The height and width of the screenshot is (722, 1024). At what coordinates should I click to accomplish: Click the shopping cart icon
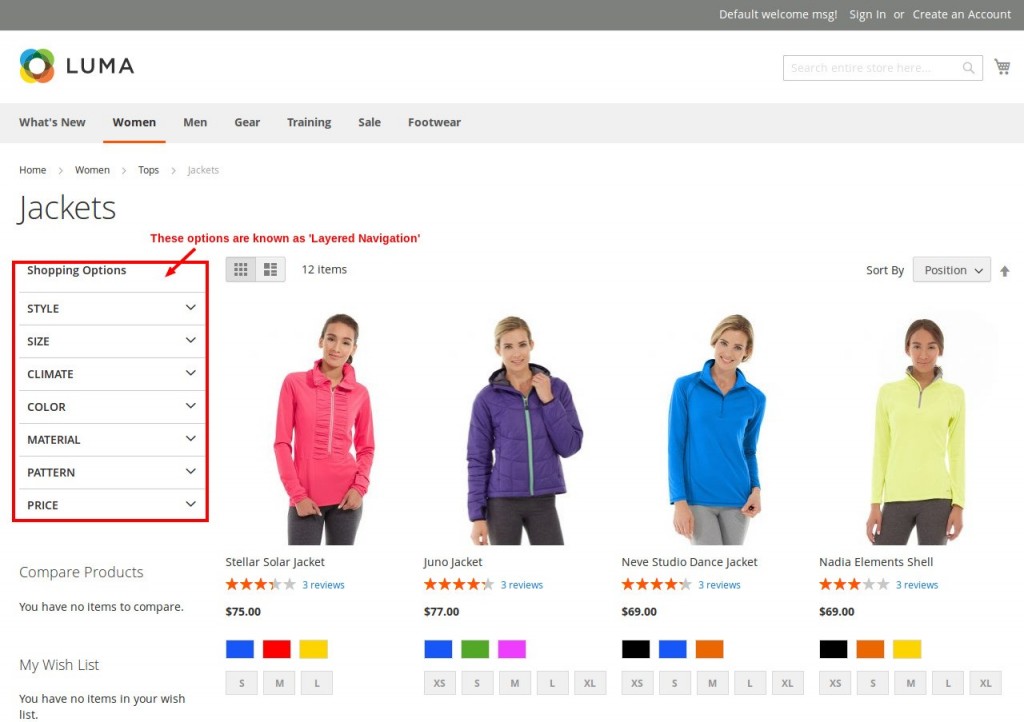[1002, 67]
